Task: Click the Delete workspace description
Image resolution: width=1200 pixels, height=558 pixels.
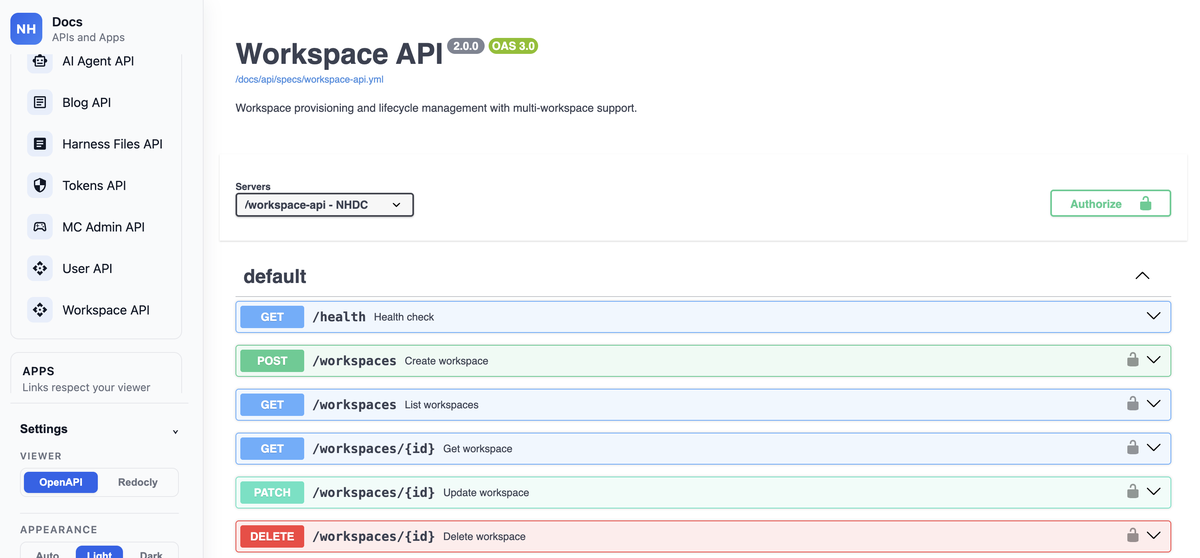Action: [x=484, y=537]
